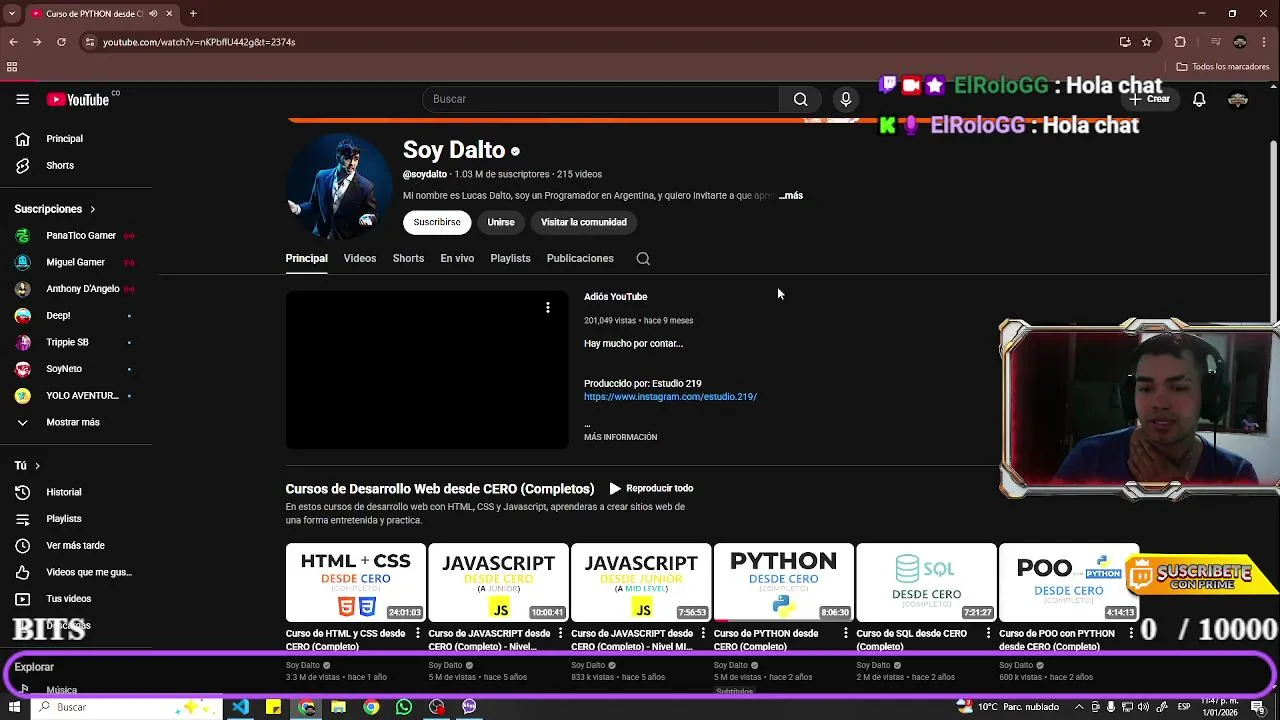
Task: Reload the page
Action: 61,42
